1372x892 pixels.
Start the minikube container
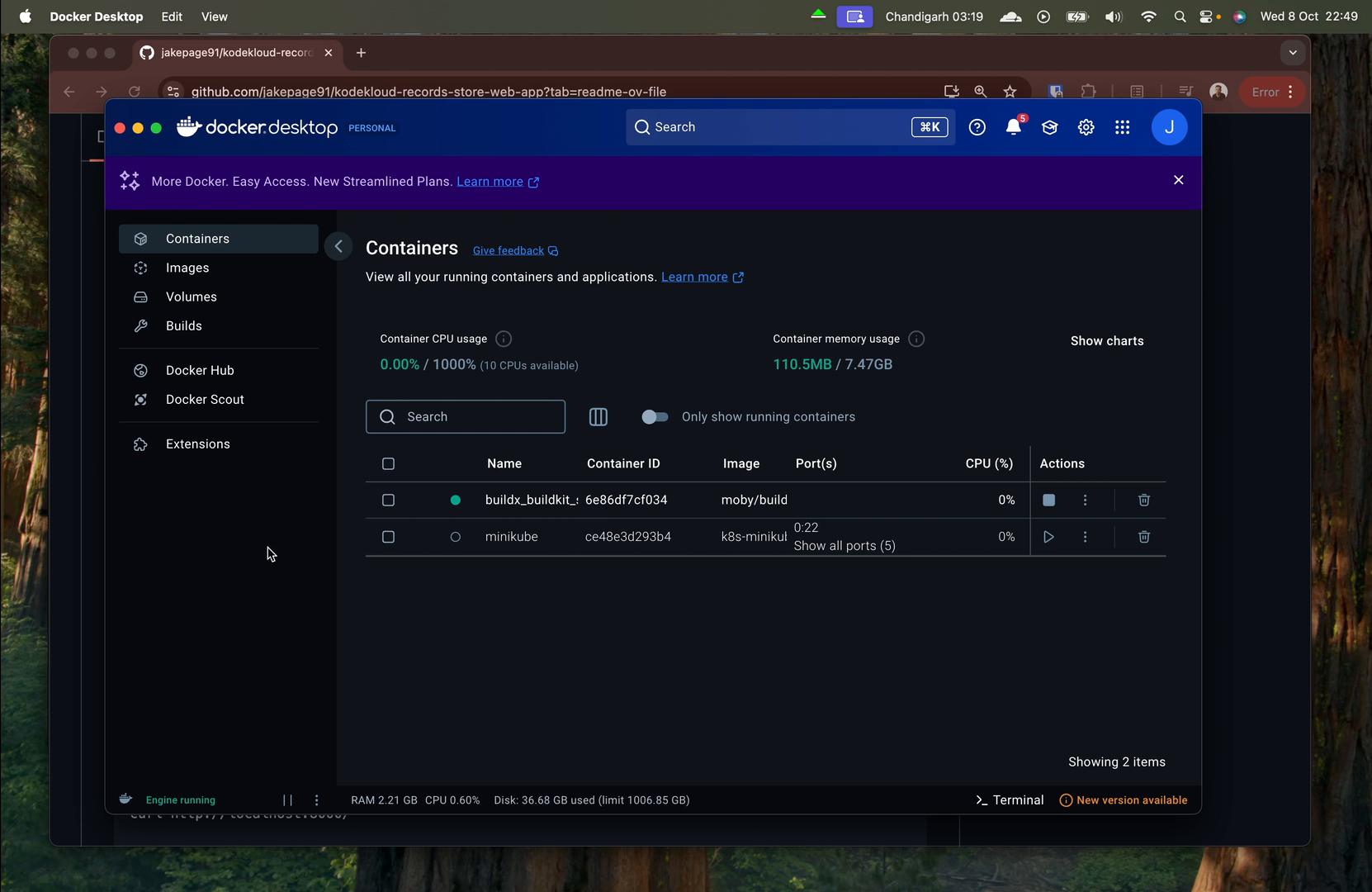[1048, 537]
